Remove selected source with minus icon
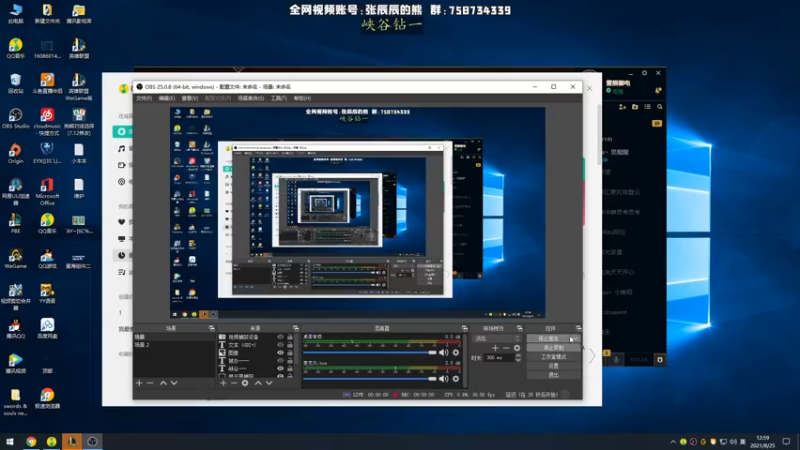The image size is (800, 450). click(x=234, y=383)
